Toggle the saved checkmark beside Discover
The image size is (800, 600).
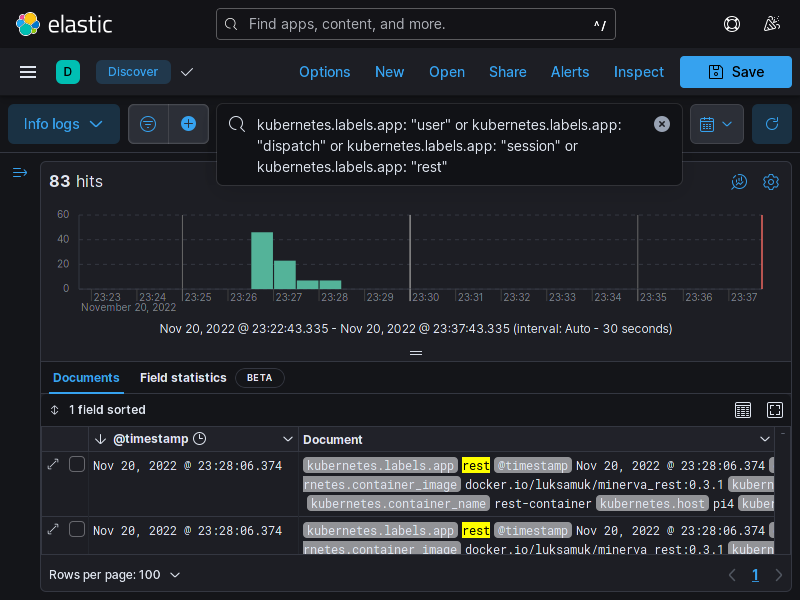(187, 72)
